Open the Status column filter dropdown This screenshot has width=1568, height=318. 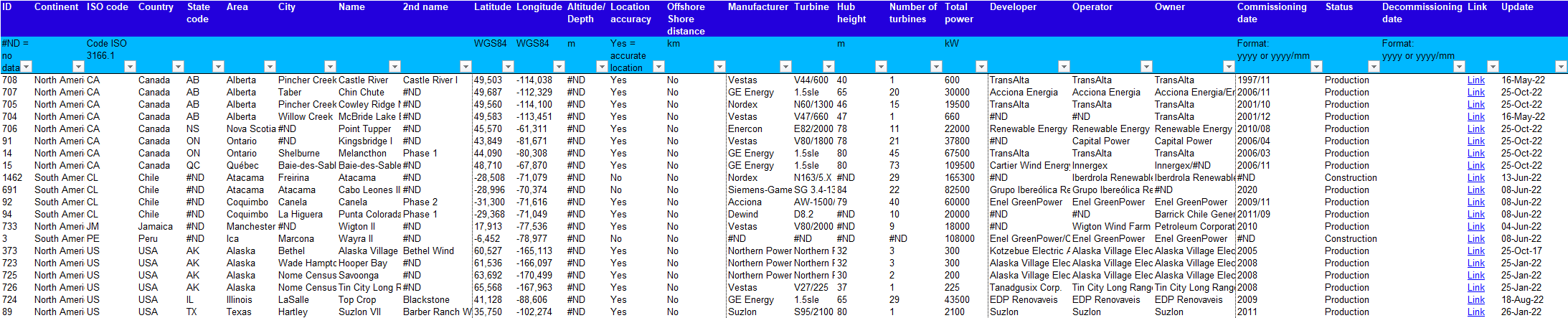point(1374,67)
